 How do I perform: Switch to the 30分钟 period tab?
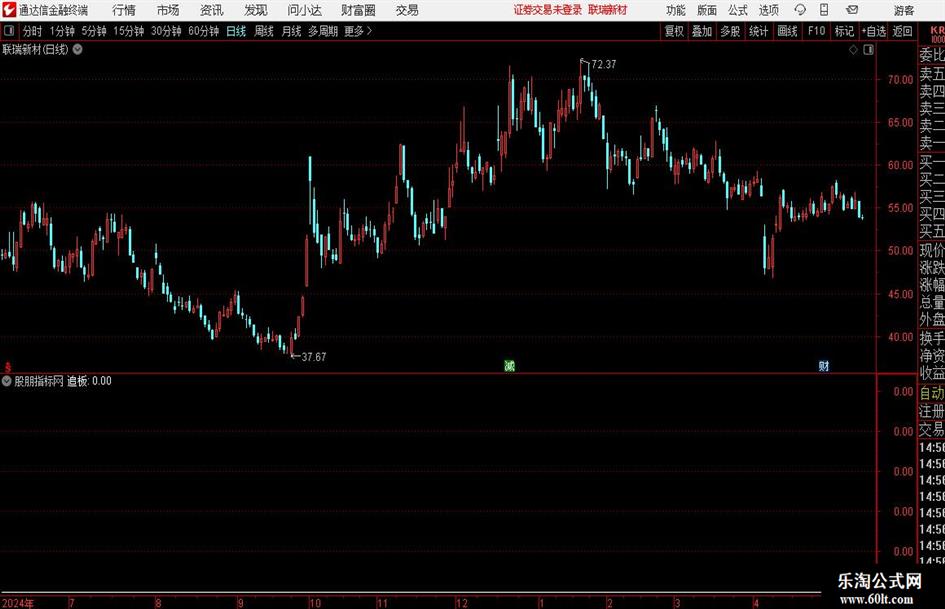click(166, 31)
